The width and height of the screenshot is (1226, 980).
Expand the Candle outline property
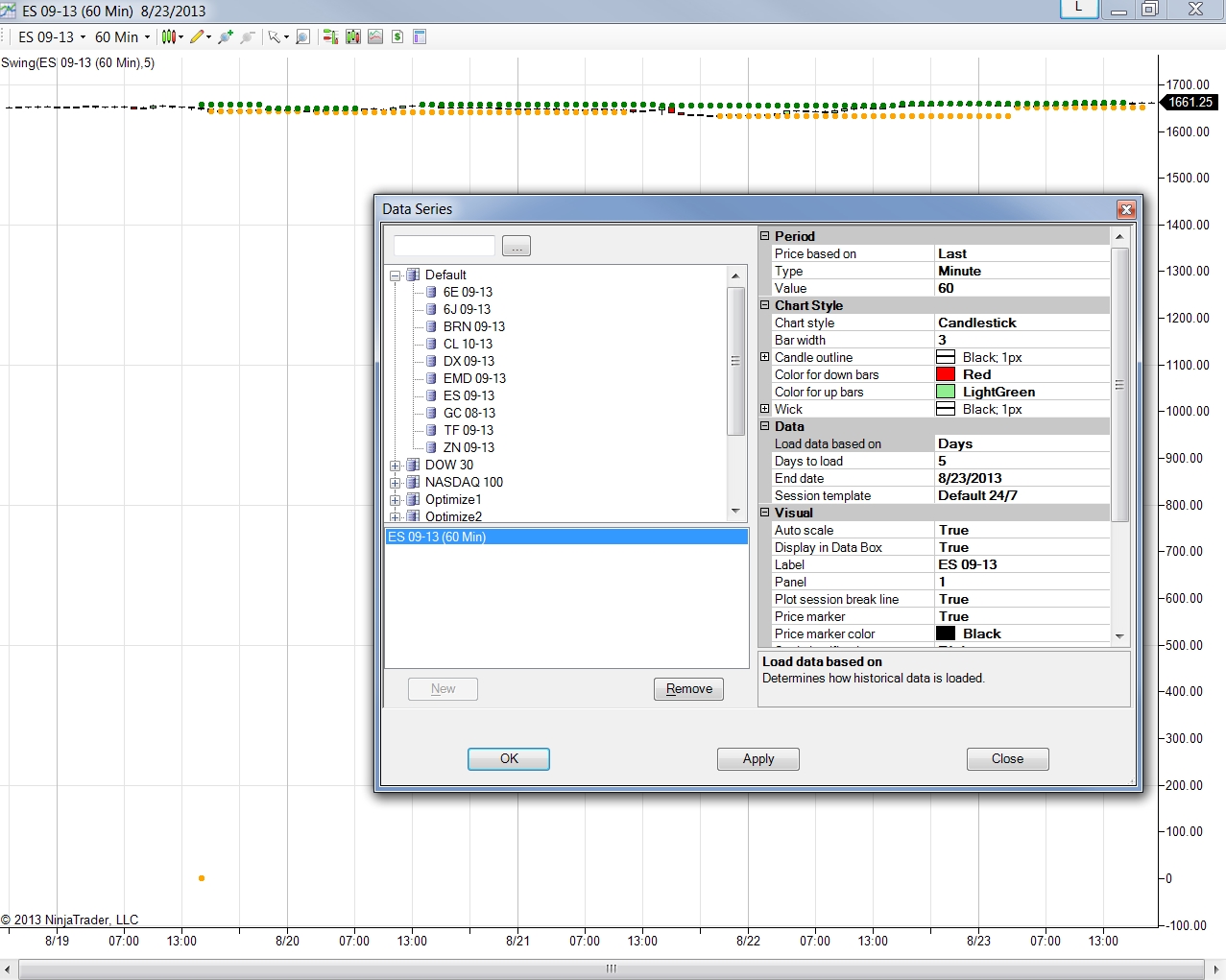(765, 357)
